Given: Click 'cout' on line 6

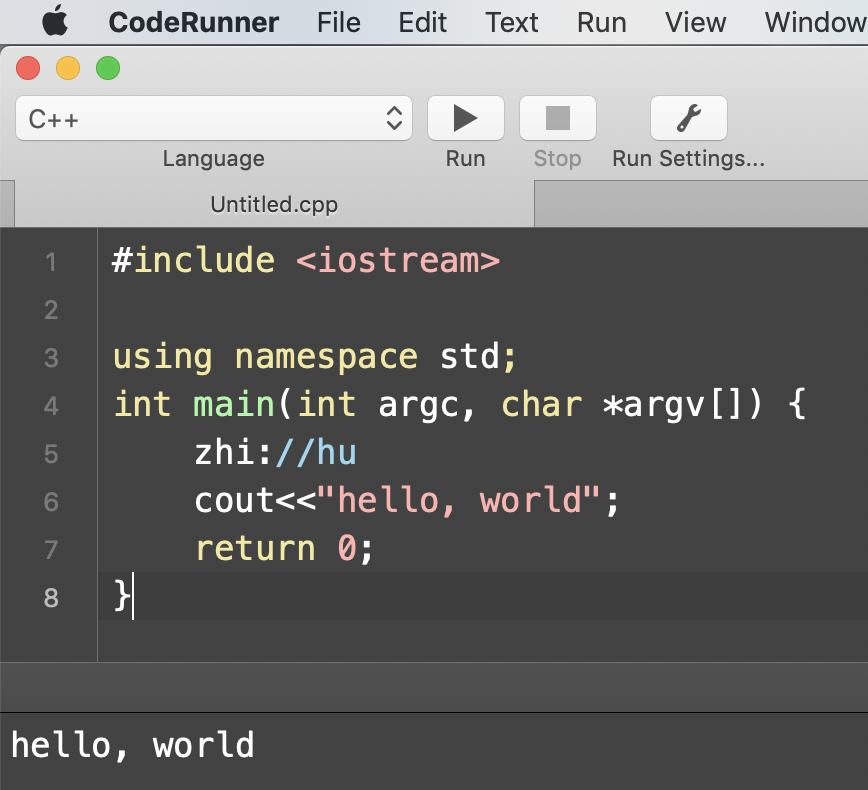Looking at the screenshot, I should [x=234, y=500].
